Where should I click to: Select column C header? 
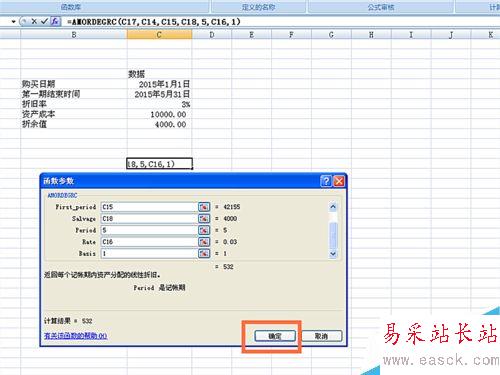coord(159,34)
